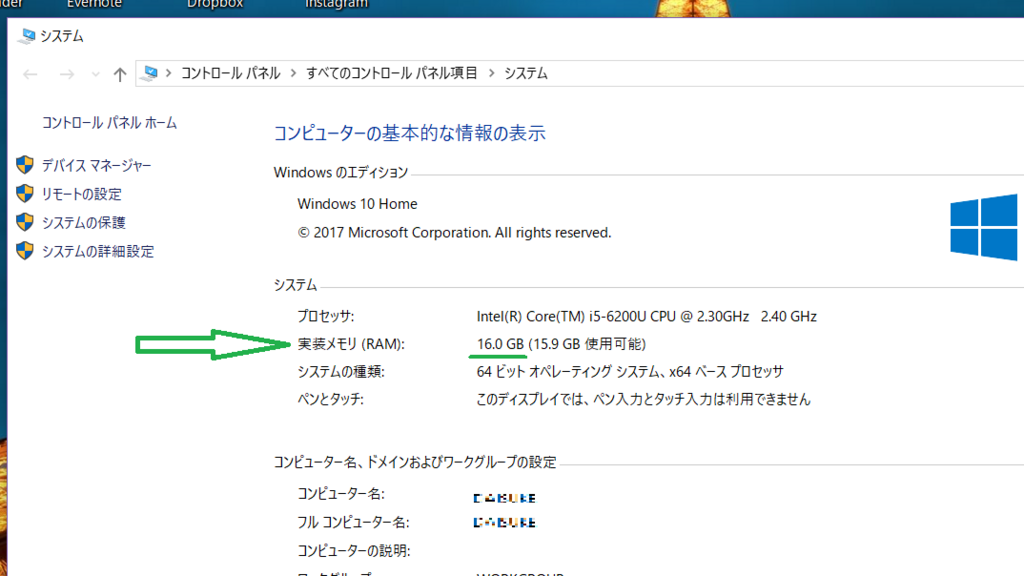Click processor value Intel(R) Core(TM) i5-6200U
This screenshot has height=576, width=1024.
(647, 317)
